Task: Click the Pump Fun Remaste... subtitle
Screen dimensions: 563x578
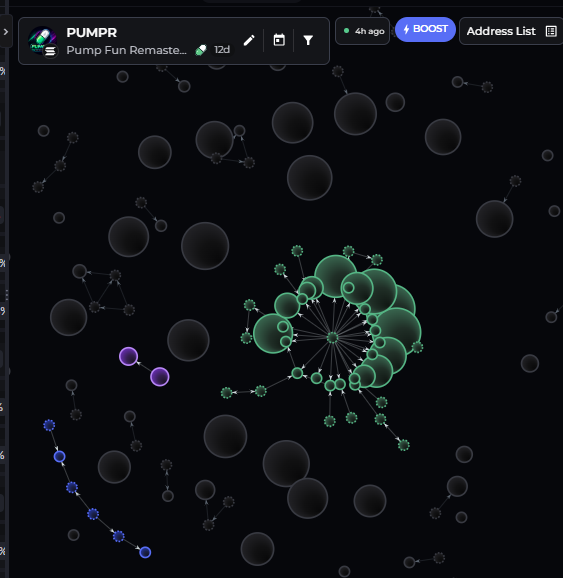Action: click(126, 50)
